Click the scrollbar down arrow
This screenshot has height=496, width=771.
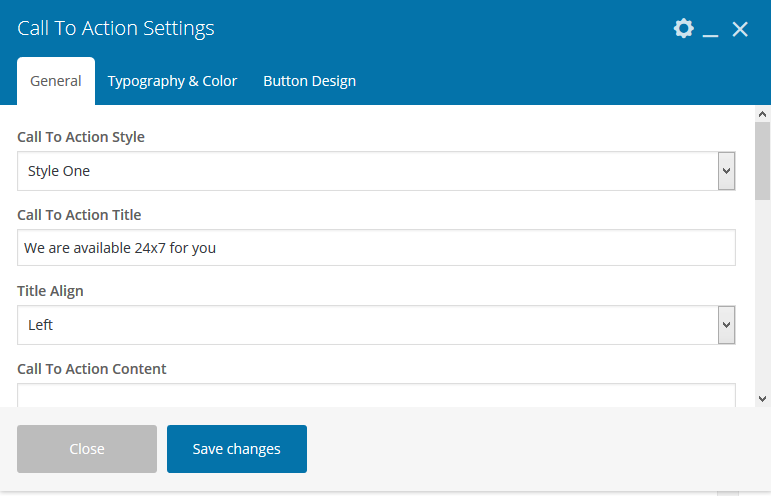(x=763, y=398)
